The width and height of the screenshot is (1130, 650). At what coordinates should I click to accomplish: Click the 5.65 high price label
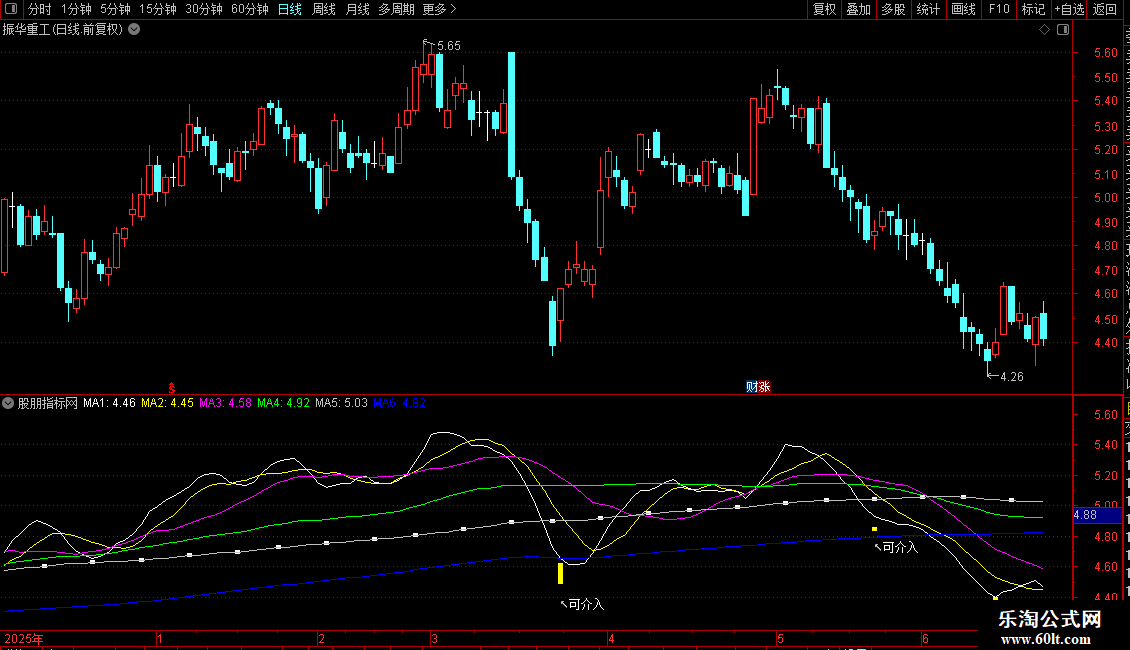click(448, 46)
